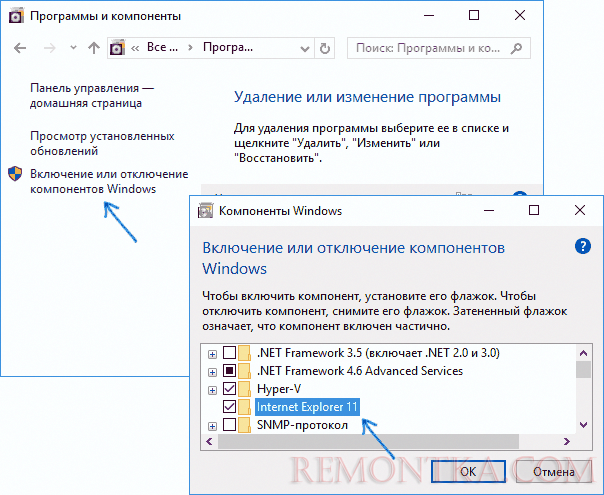Click the horizontal scroll-left arrow

pyautogui.click(x=210, y=441)
